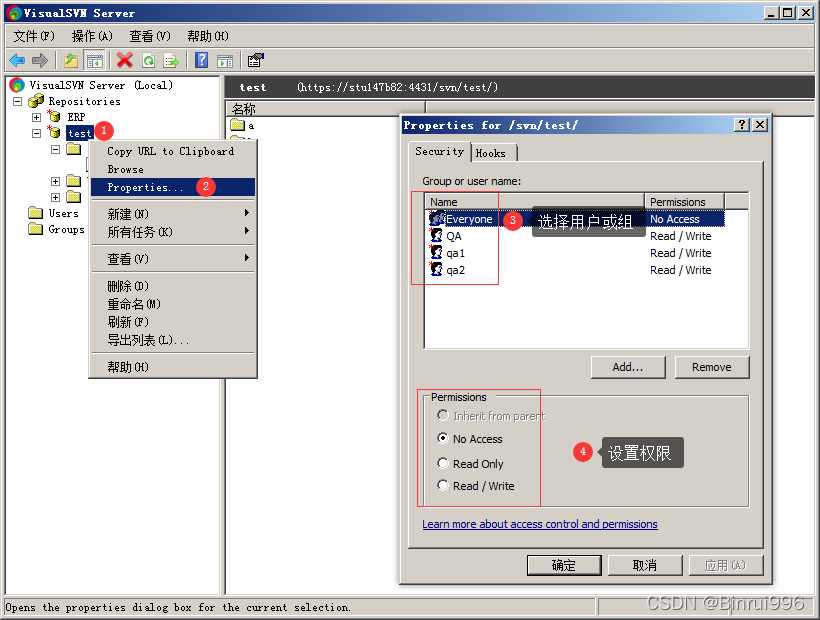Click the red X Delete toolbar icon
Viewport: 820px width, 620px height.
pyautogui.click(x=124, y=61)
